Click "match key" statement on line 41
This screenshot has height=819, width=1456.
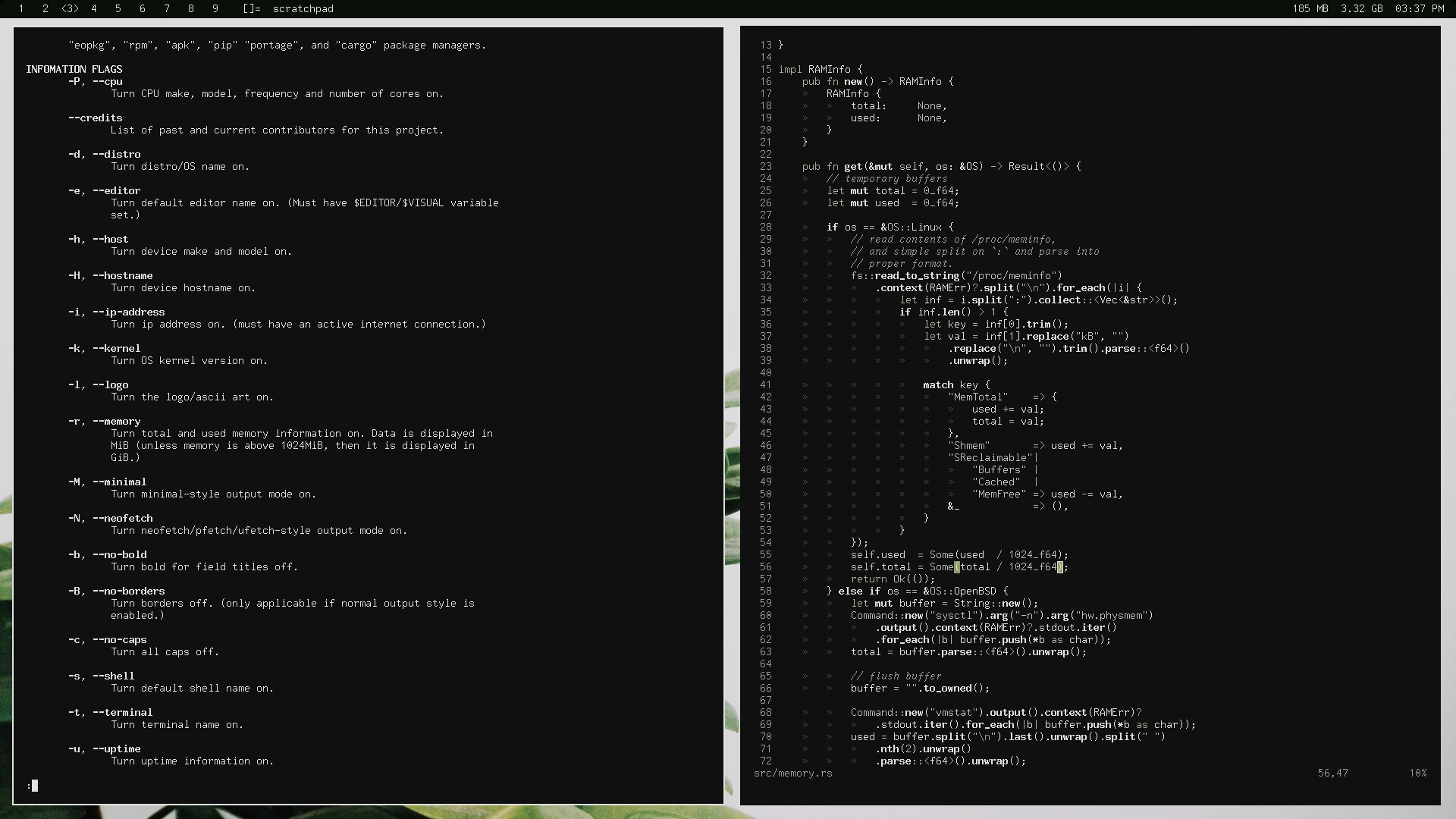tap(950, 384)
